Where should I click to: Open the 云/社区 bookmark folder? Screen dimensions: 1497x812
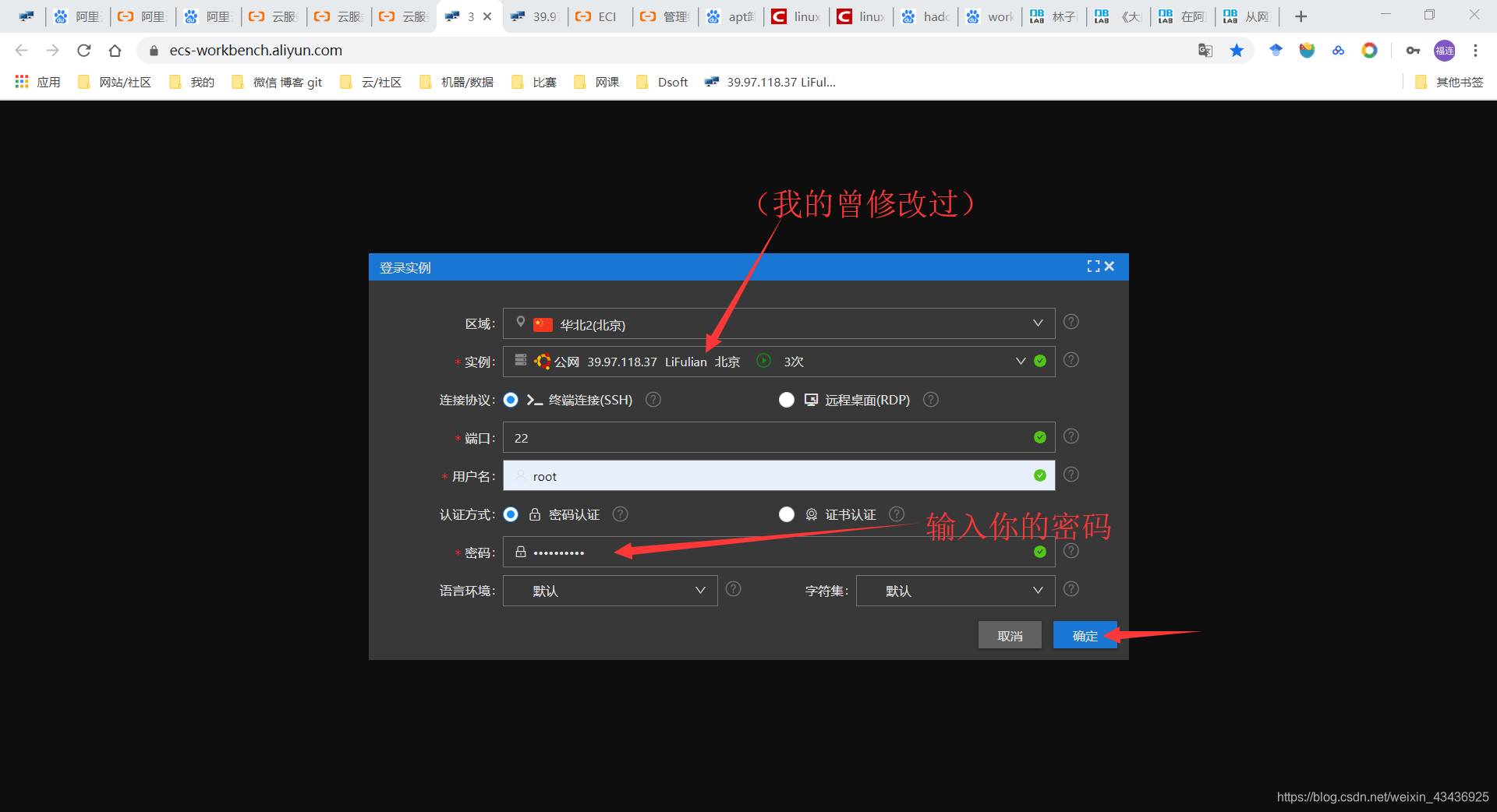(371, 82)
